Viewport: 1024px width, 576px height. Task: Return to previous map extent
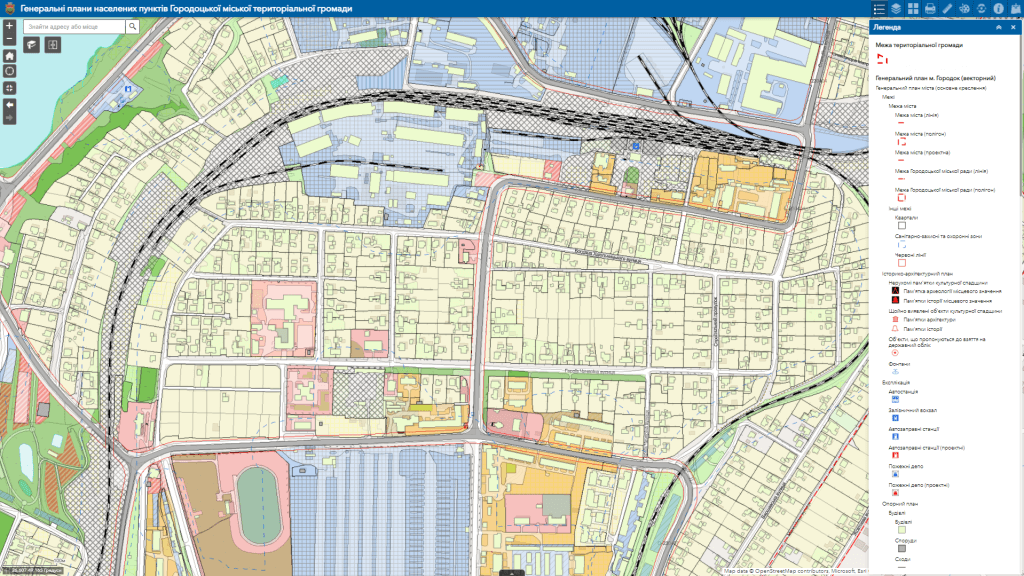(x=10, y=104)
